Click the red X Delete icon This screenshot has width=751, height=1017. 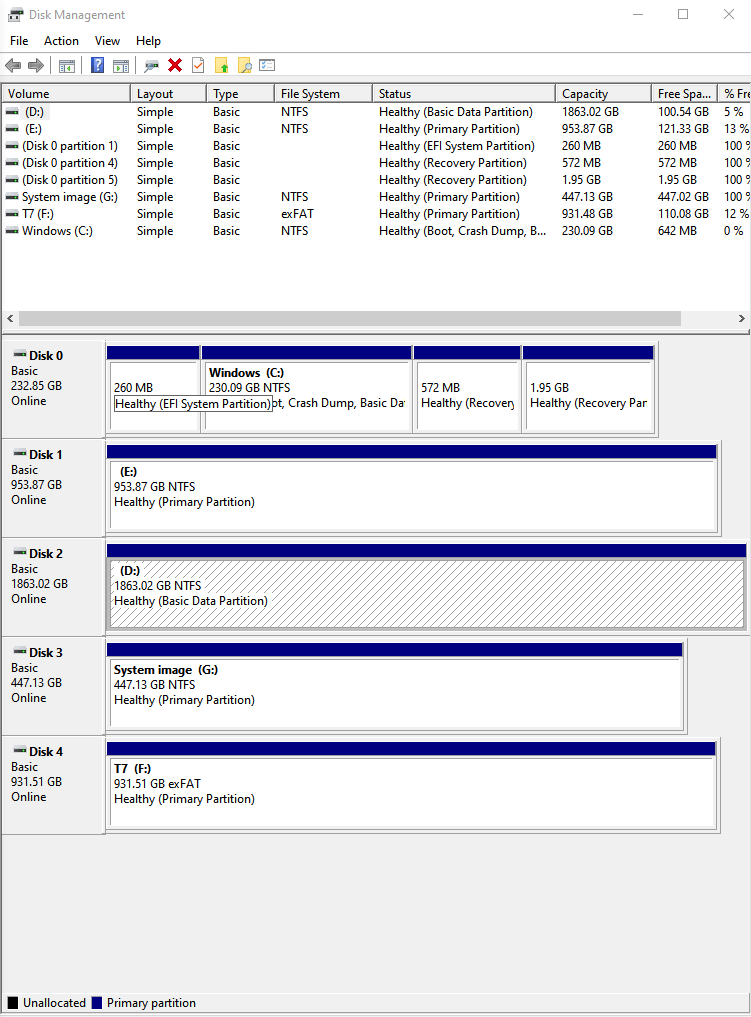(174, 66)
